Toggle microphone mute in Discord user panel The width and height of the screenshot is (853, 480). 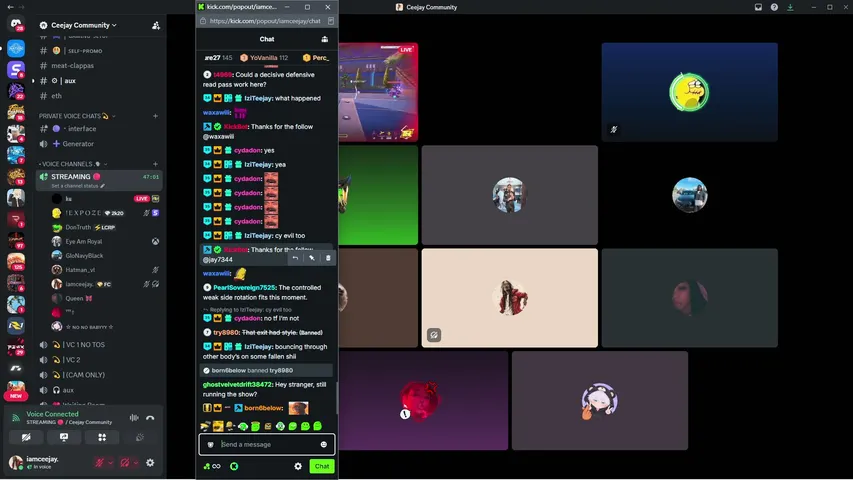[99, 463]
